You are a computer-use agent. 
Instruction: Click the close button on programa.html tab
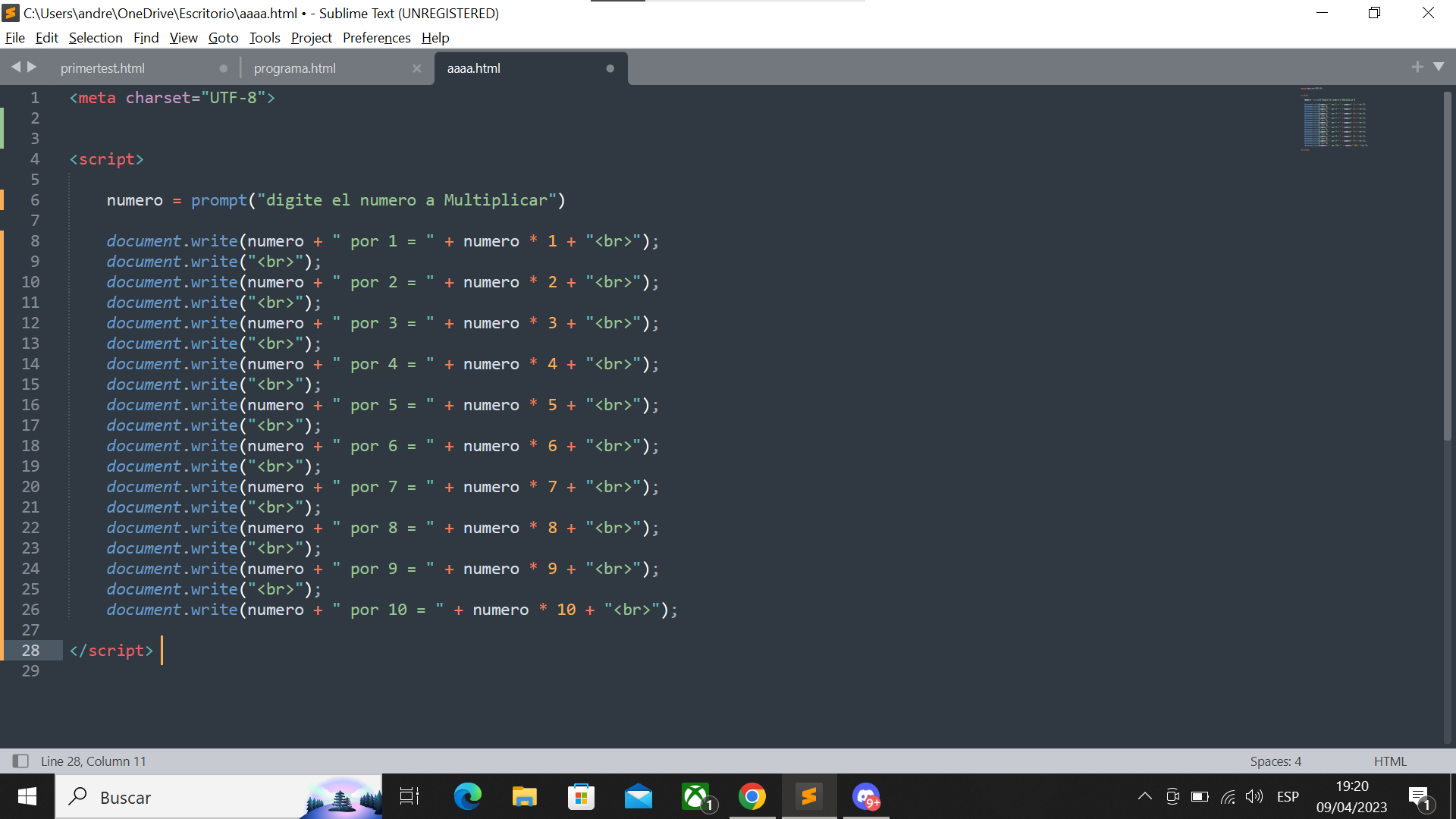417,68
